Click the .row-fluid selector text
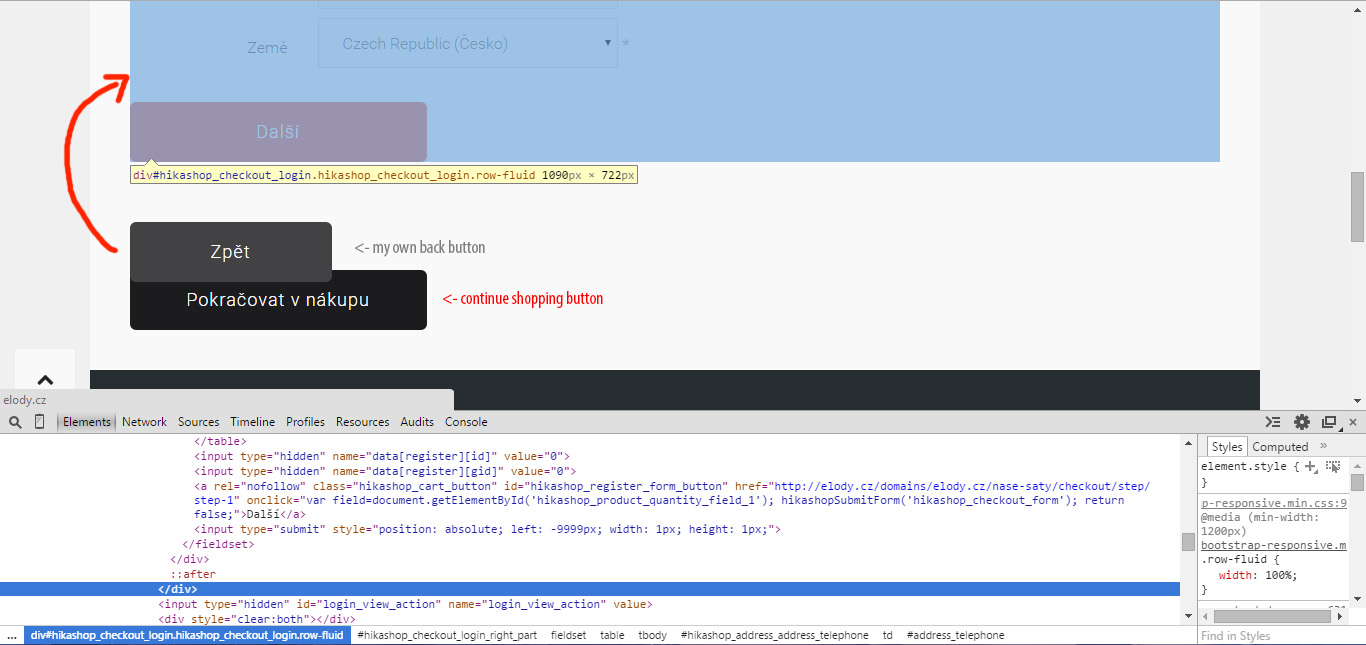The image size is (1366, 645). click(1234, 560)
